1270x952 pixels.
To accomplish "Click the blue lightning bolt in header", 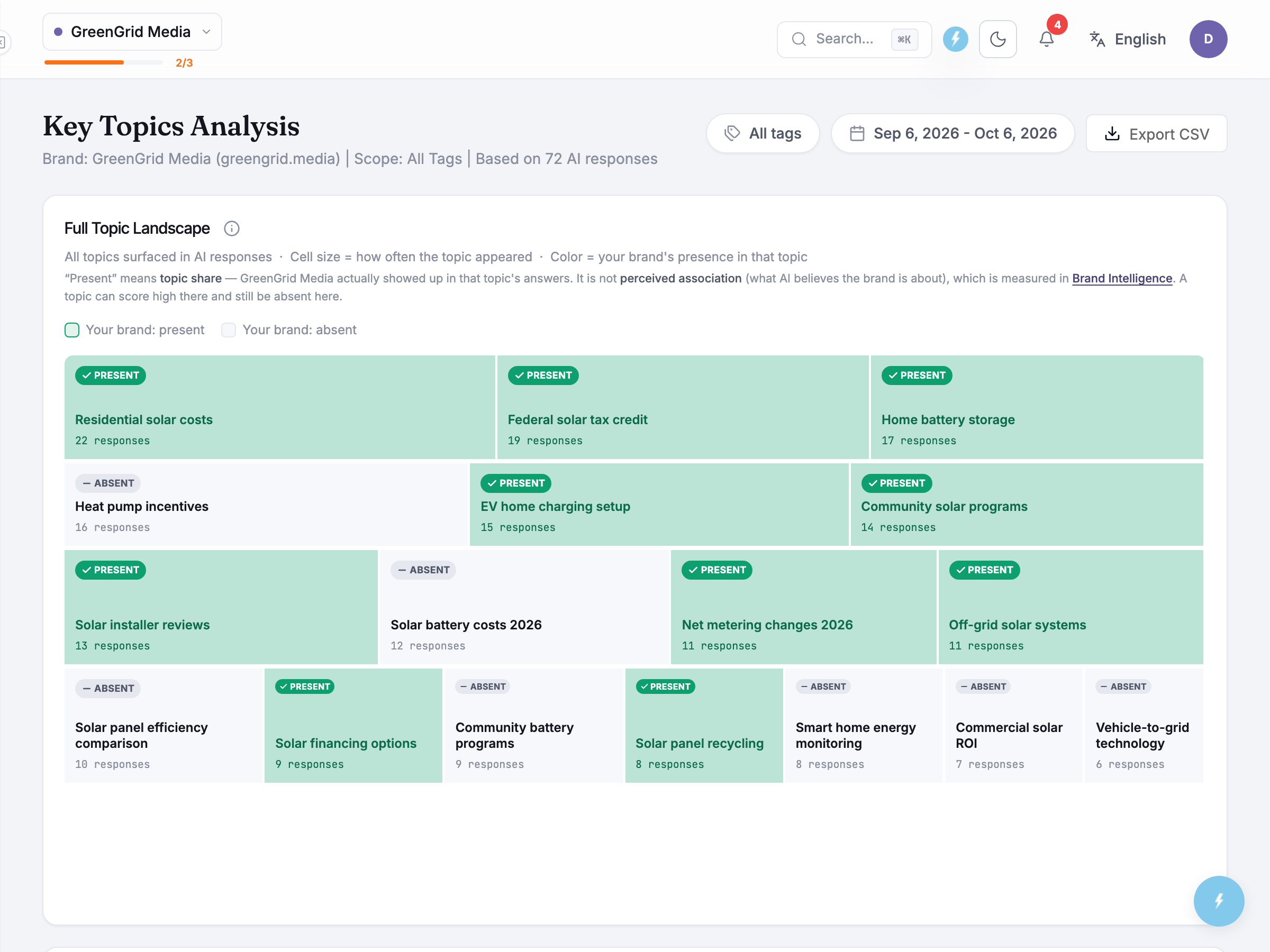I will point(955,39).
